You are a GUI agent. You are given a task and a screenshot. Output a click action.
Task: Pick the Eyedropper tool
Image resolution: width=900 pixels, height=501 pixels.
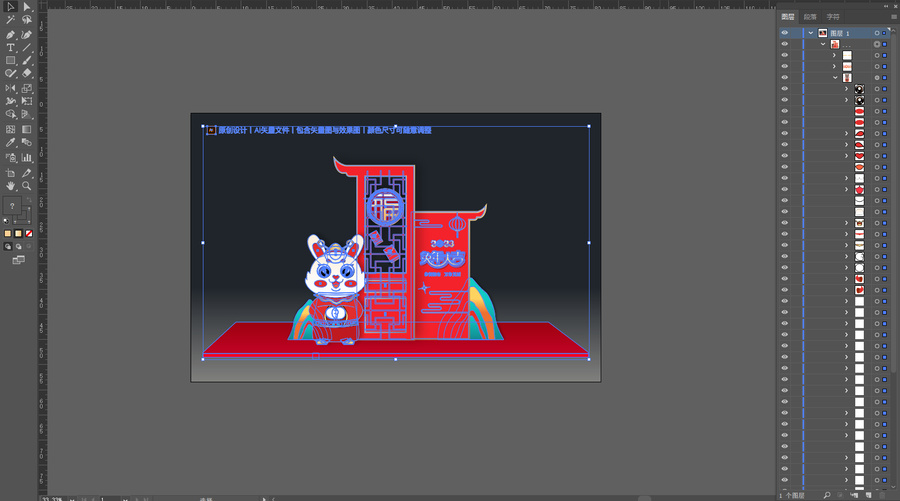pos(10,142)
